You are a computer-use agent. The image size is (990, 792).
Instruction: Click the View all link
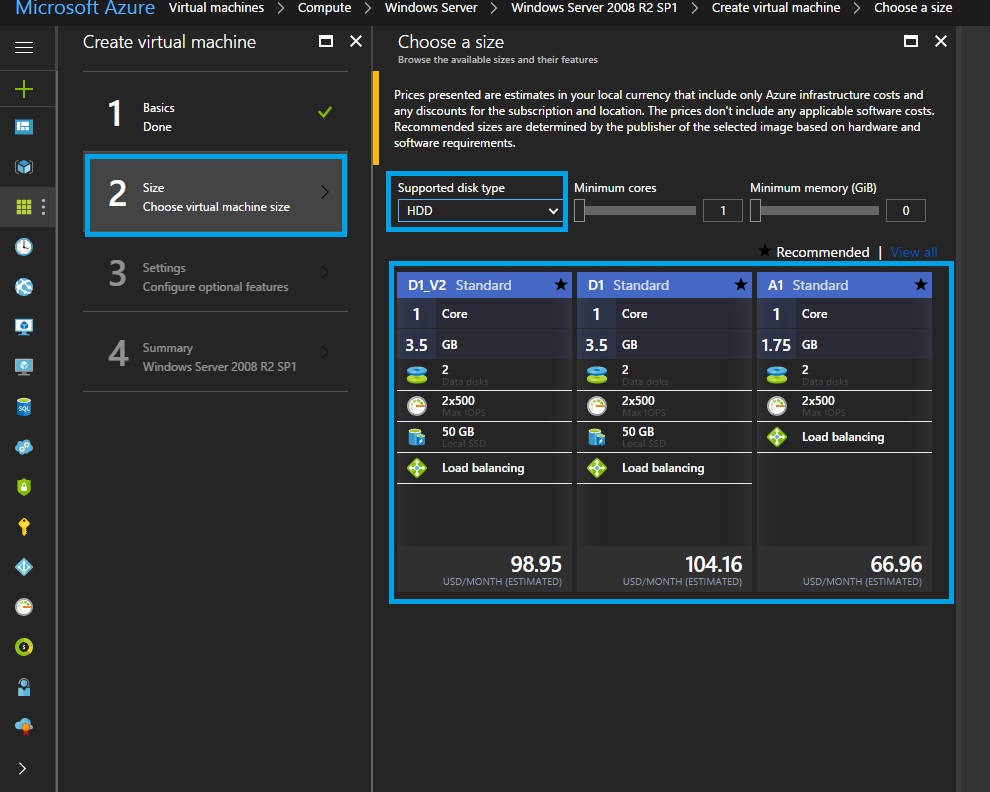coord(913,252)
